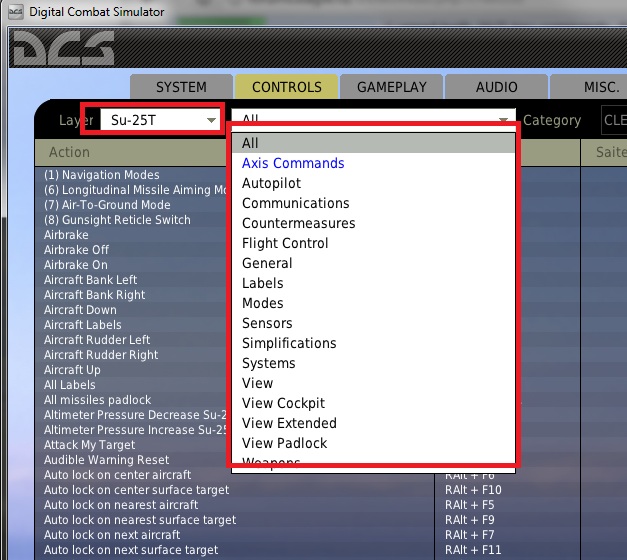This screenshot has width=627, height=560.
Task: Select Auto lock on center aircraft
Action: pos(118,475)
